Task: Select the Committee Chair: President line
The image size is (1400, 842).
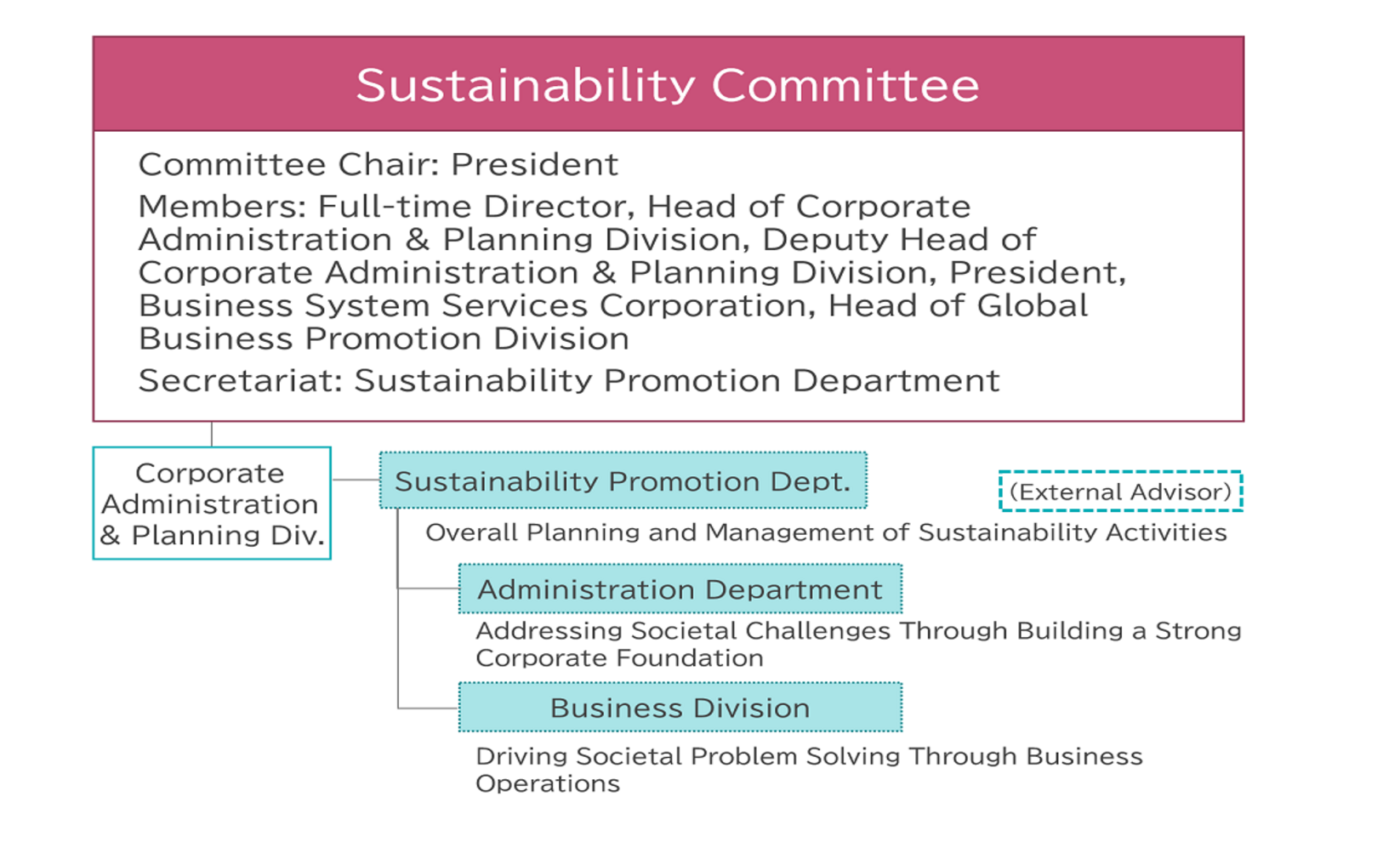Action: 378,164
